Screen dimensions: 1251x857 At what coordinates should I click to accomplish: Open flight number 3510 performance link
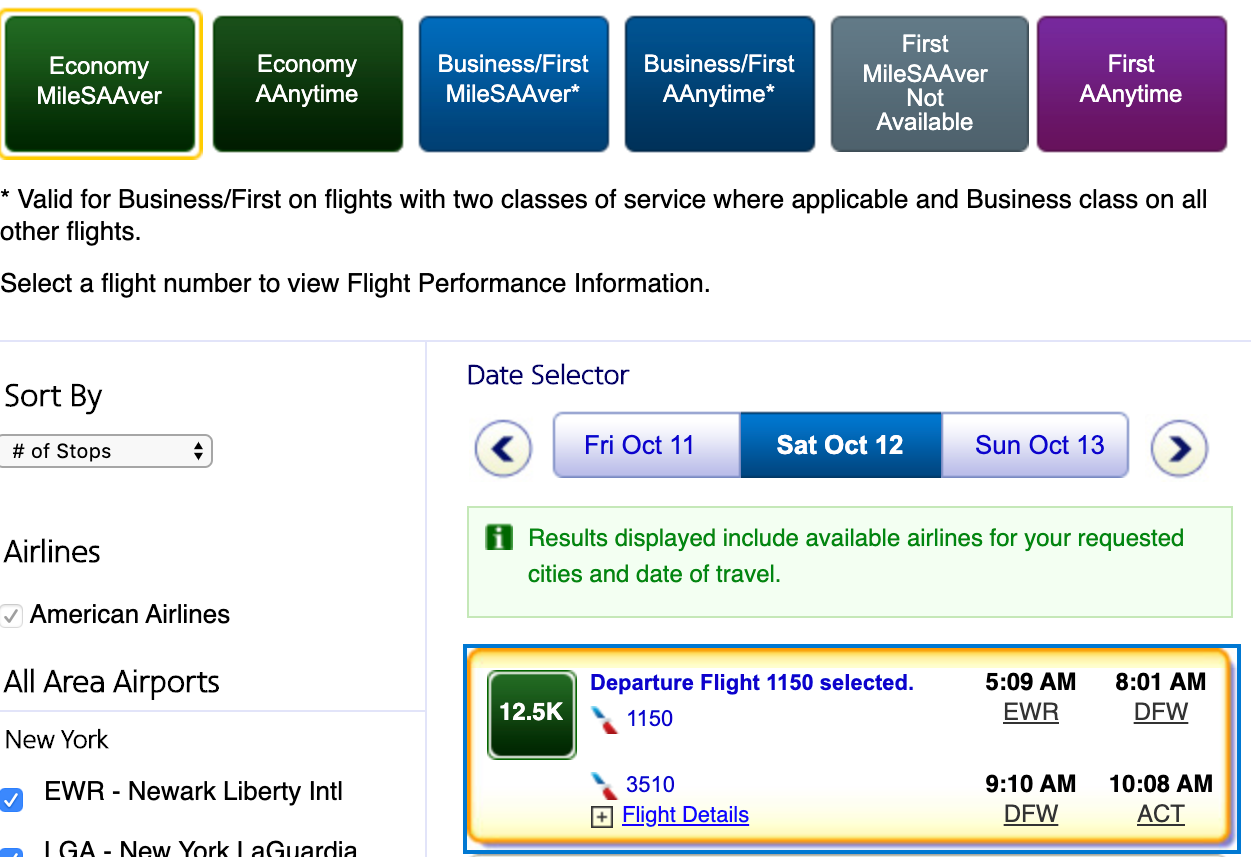pos(650,785)
